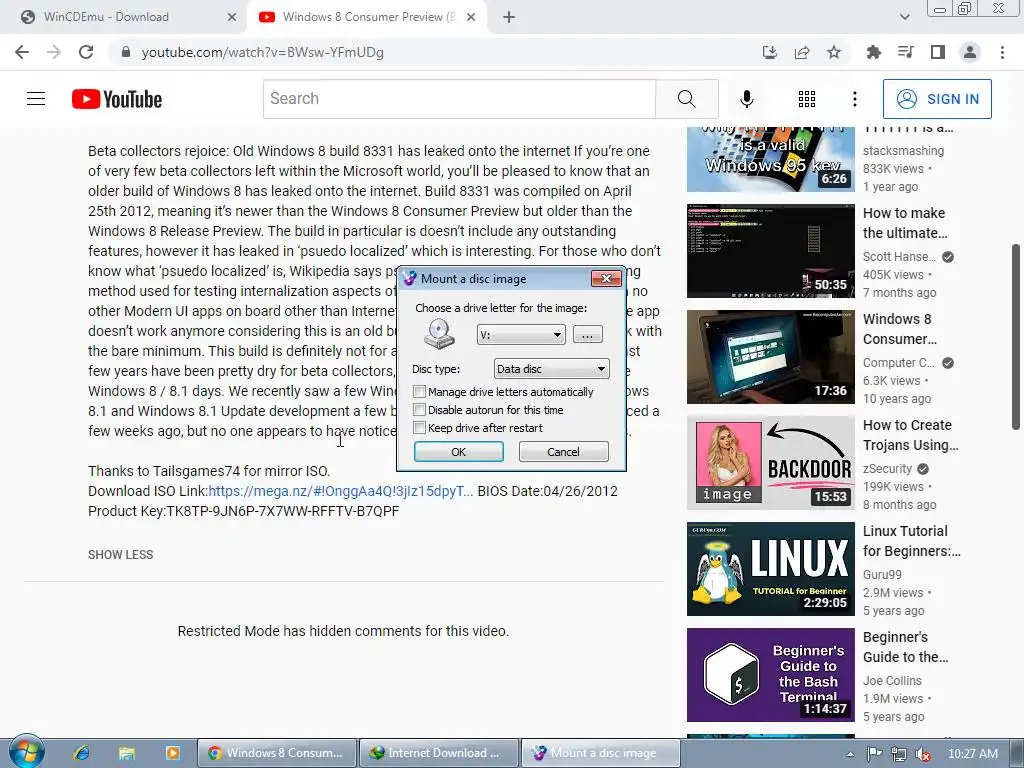Confirm mount with OK button
Screen dimensions: 1024x768
coord(458,452)
